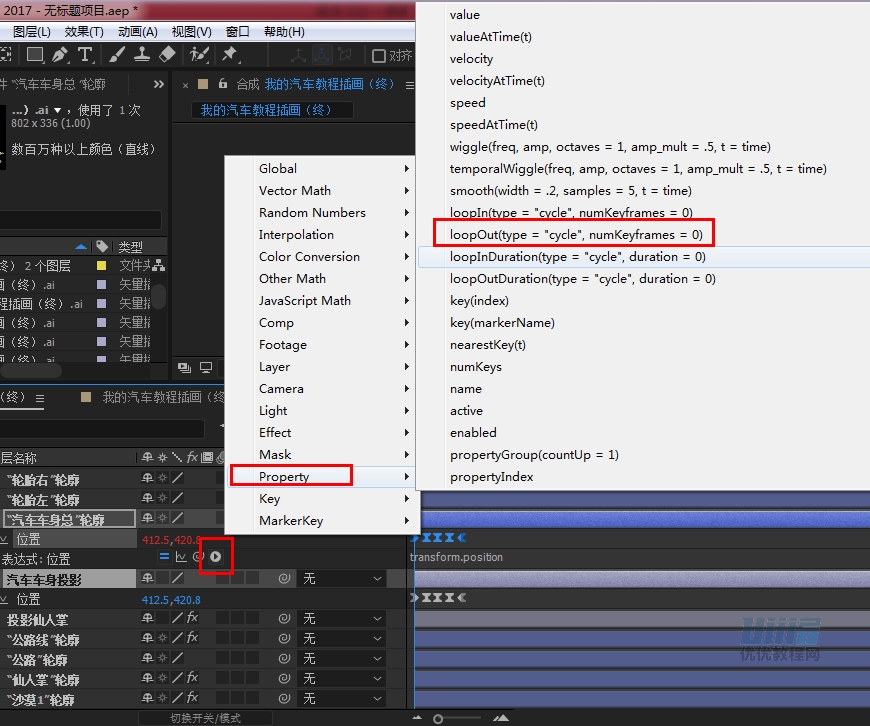
Task: Pick the Clone Stamp tool
Action: coord(142,55)
